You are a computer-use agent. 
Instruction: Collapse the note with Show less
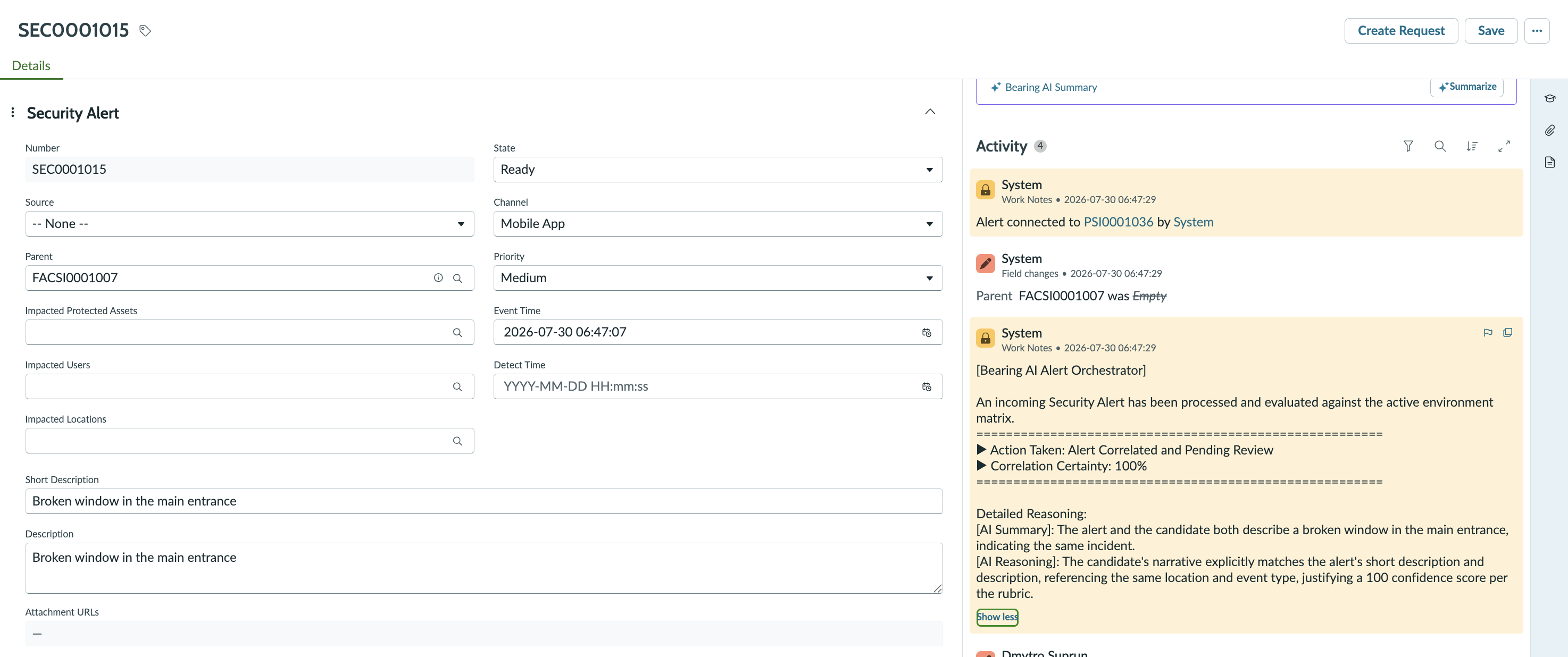click(x=997, y=617)
